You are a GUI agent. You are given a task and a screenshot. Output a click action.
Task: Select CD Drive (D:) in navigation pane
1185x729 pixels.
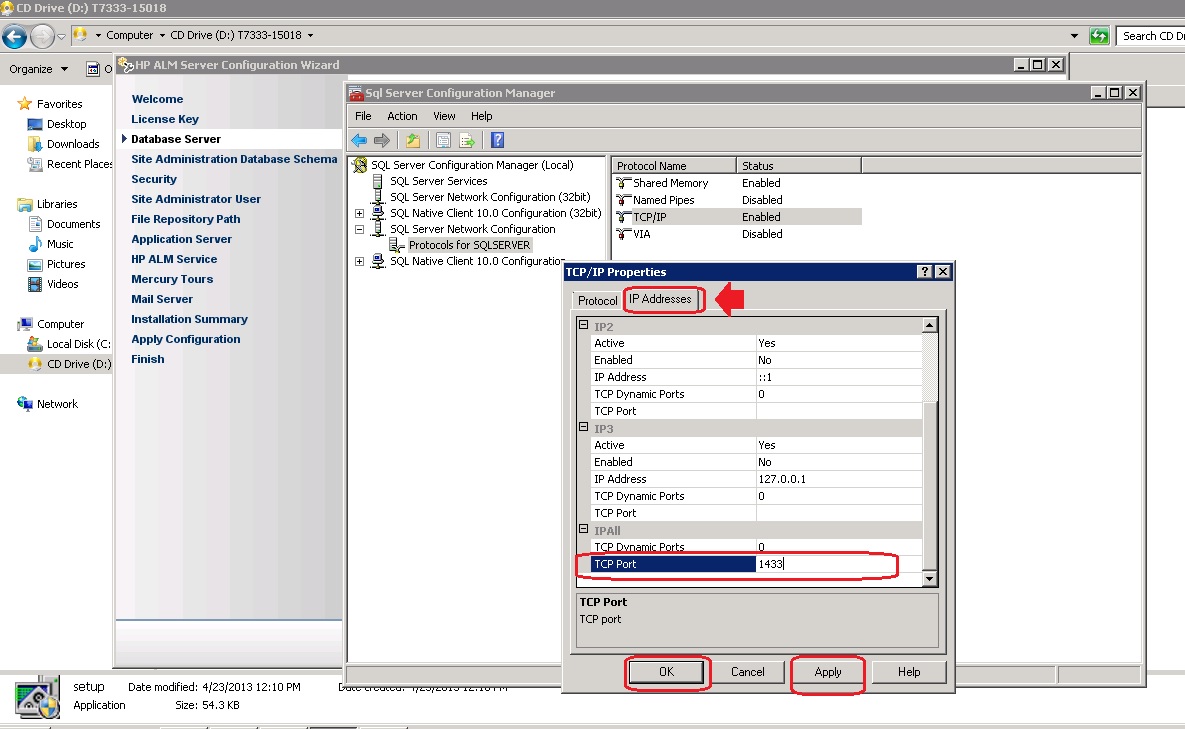point(57,364)
